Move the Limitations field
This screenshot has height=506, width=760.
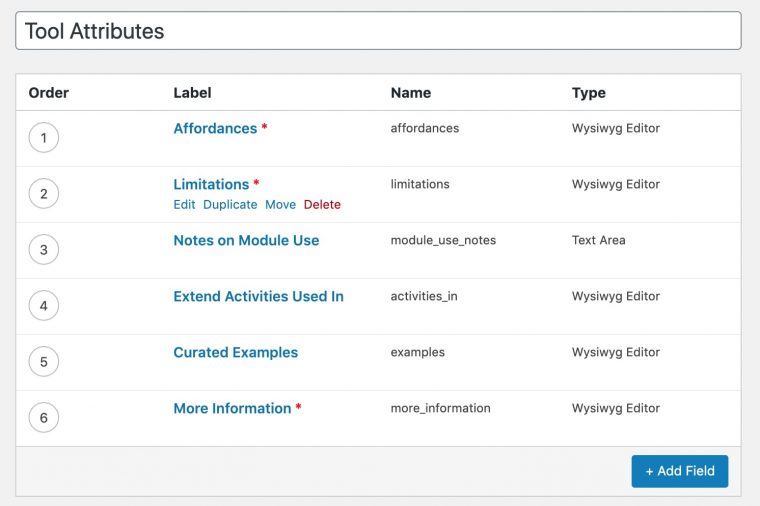click(280, 205)
